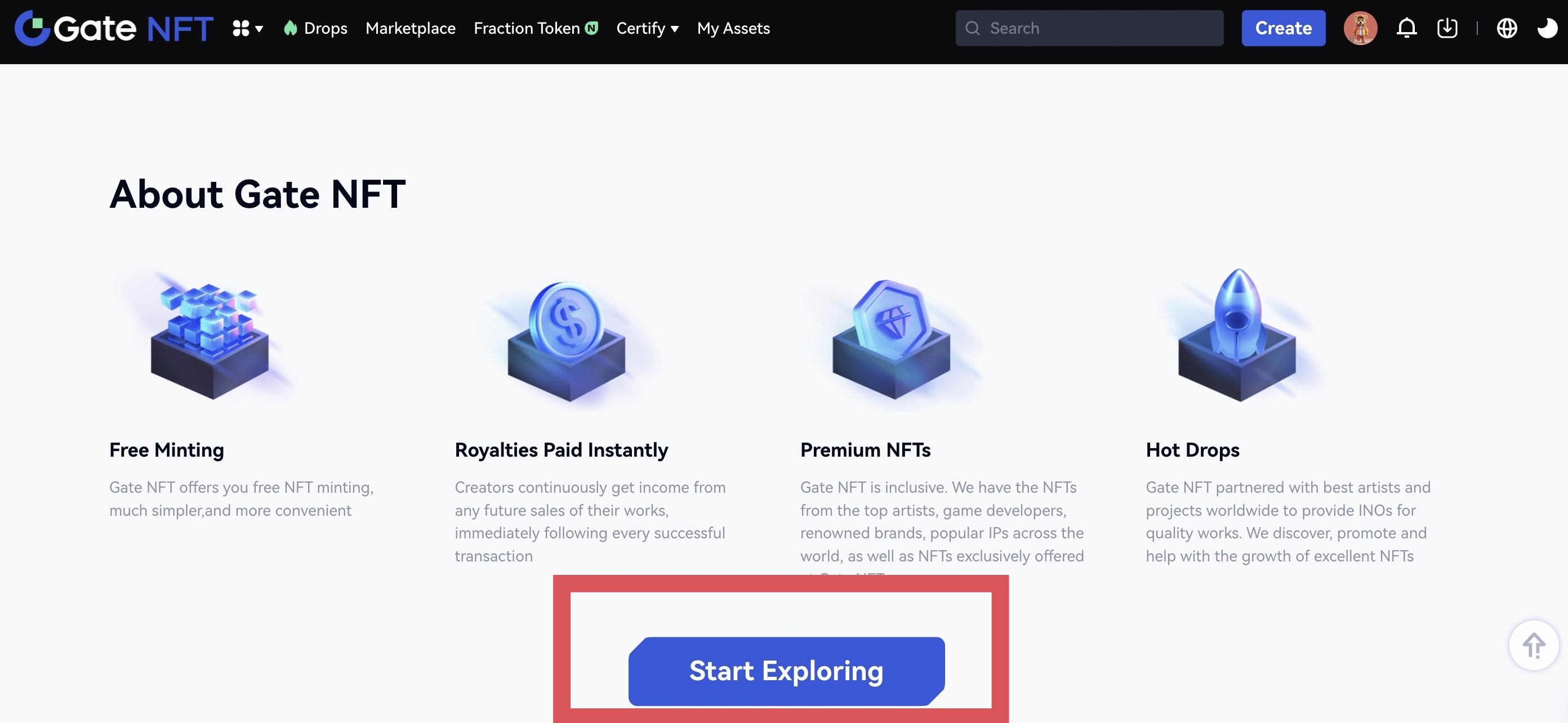Click the Hot Drops rocket icon
1568x723 pixels.
pos(1237,334)
